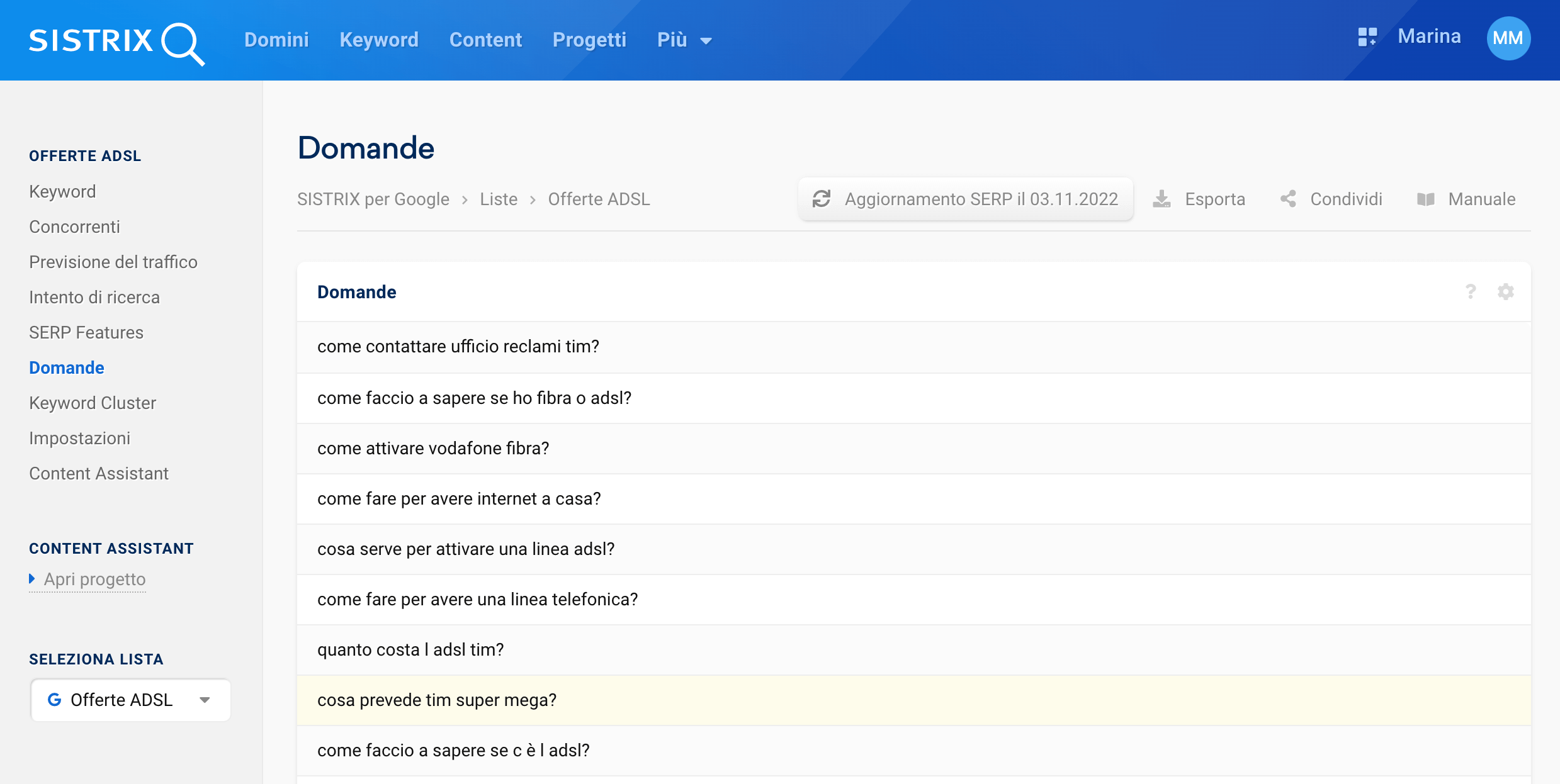The height and width of the screenshot is (784, 1560).
Task: Open the Domini menu
Action: [276, 40]
